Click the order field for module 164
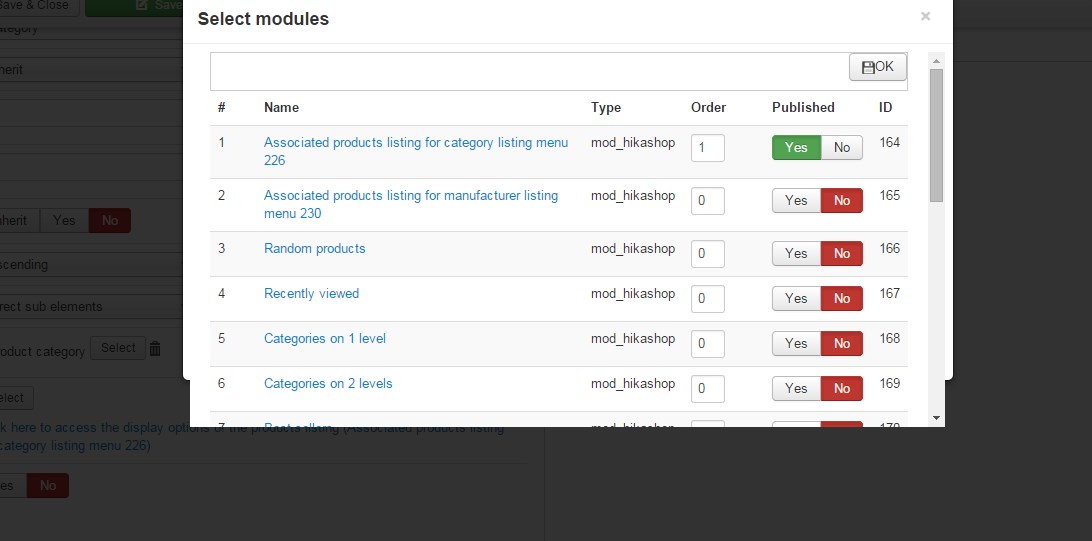1092x541 pixels. click(707, 148)
